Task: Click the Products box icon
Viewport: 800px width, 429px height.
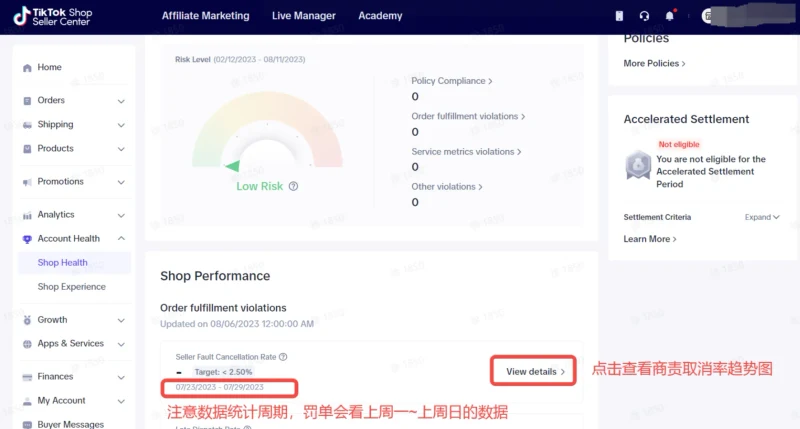Action: coord(27,149)
